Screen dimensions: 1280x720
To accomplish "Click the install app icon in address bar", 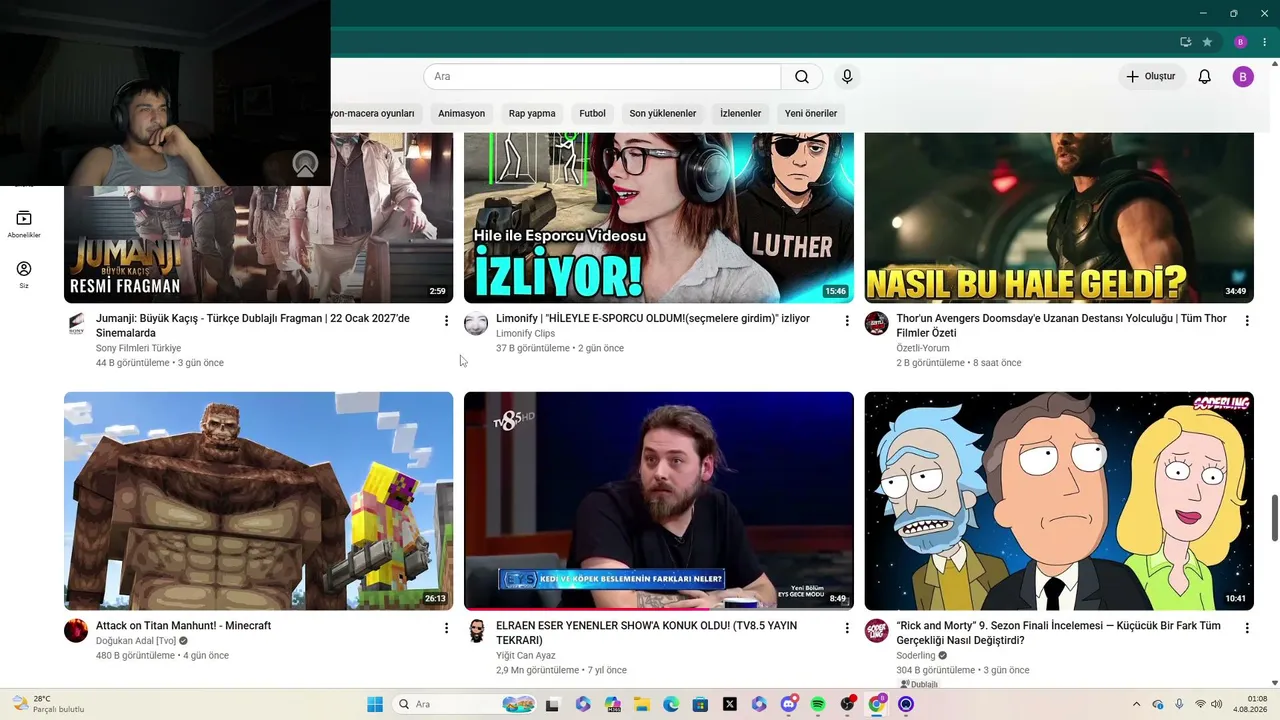I will pos(1186,42).
